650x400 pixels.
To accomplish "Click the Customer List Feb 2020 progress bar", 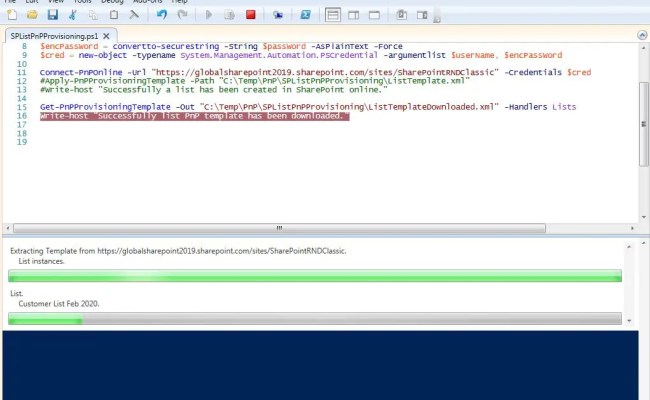I will click(315, 318).
